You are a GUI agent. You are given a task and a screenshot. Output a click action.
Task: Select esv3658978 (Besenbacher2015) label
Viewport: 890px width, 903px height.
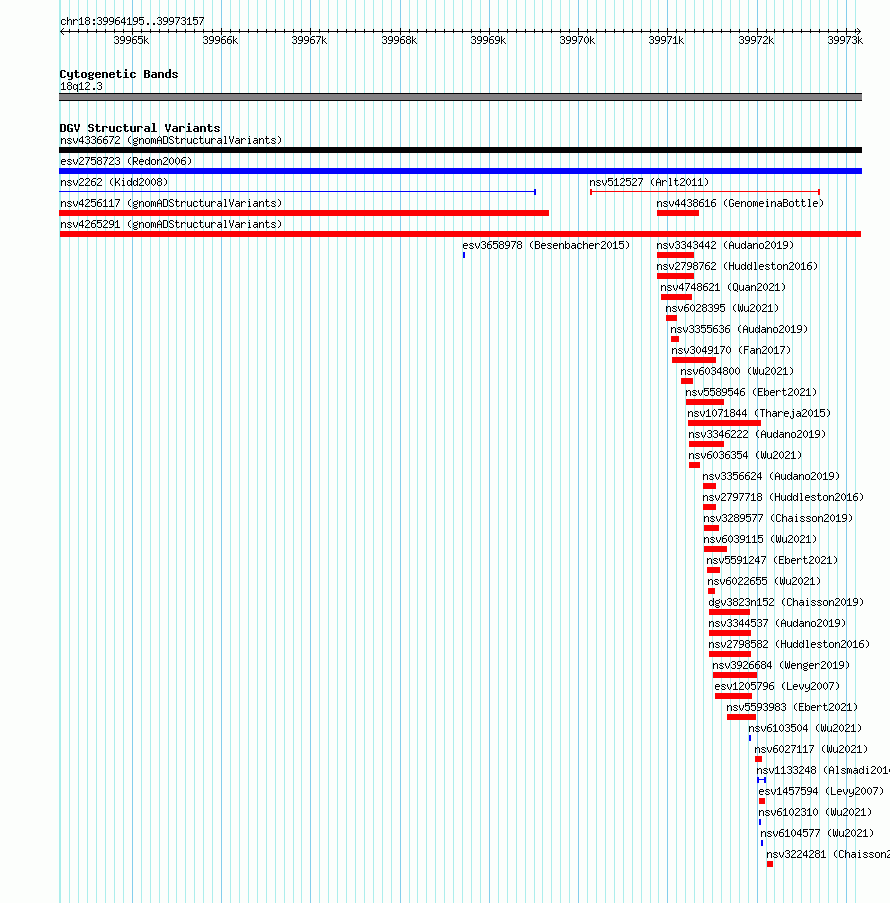click(x=546, y=245)
